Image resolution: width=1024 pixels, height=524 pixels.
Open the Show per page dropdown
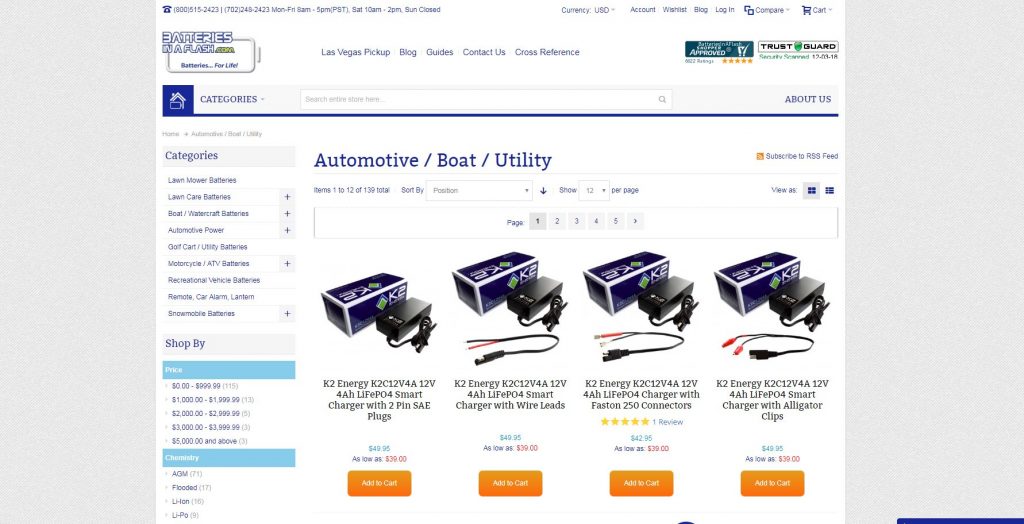[594, 191]
